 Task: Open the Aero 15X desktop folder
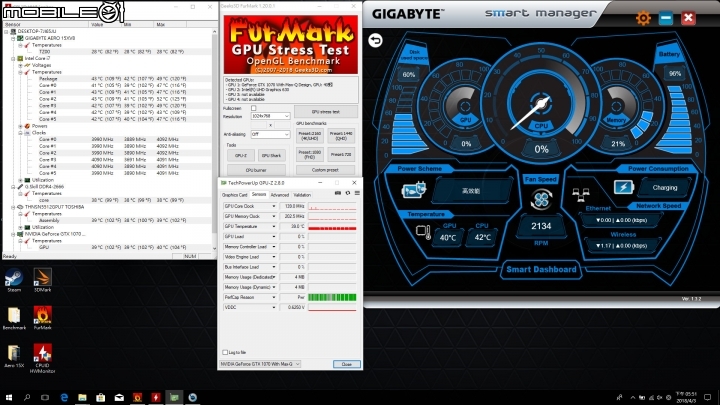[x=14, y=356]
